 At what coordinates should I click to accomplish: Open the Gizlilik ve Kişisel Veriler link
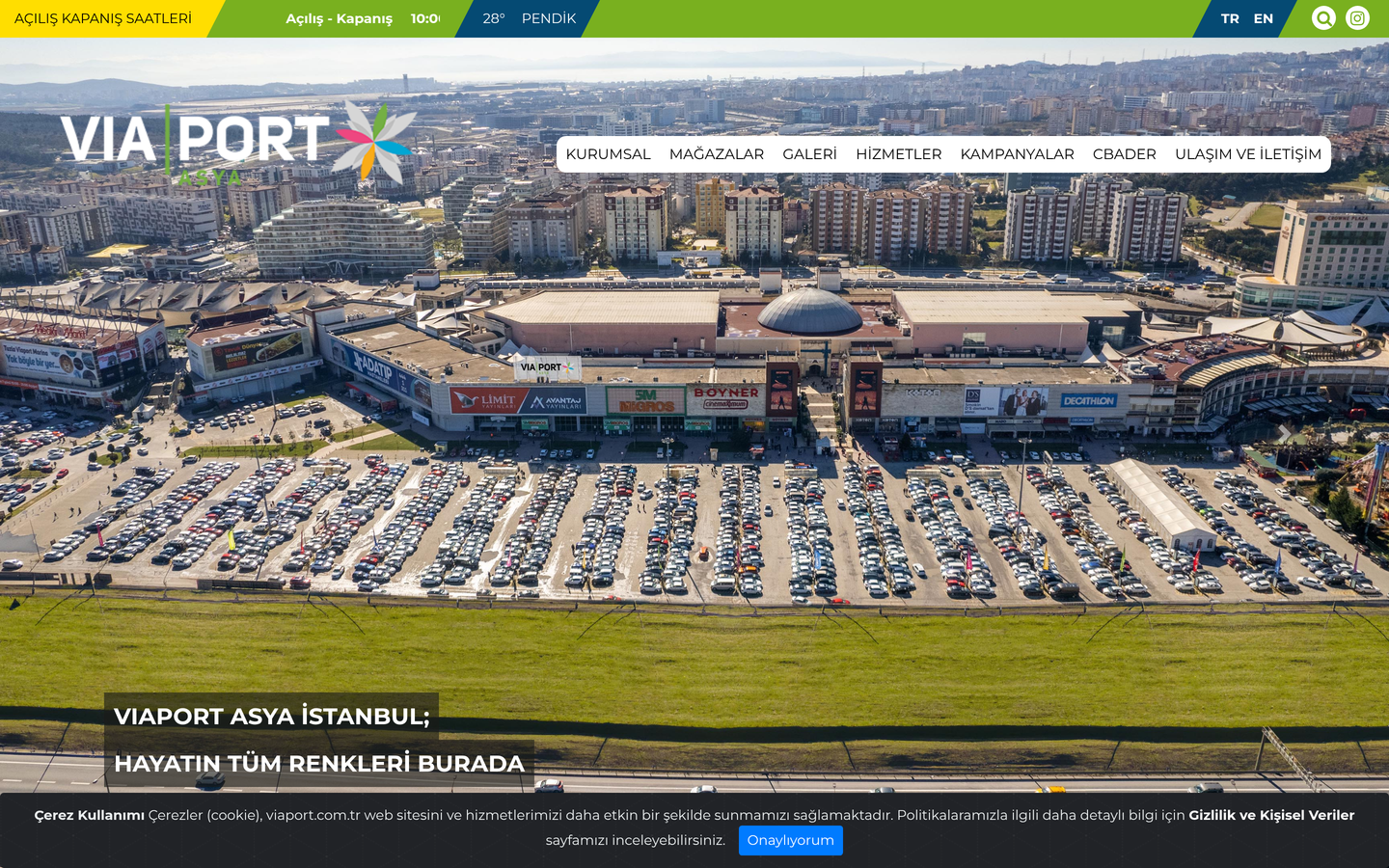tap(1271, 815)
